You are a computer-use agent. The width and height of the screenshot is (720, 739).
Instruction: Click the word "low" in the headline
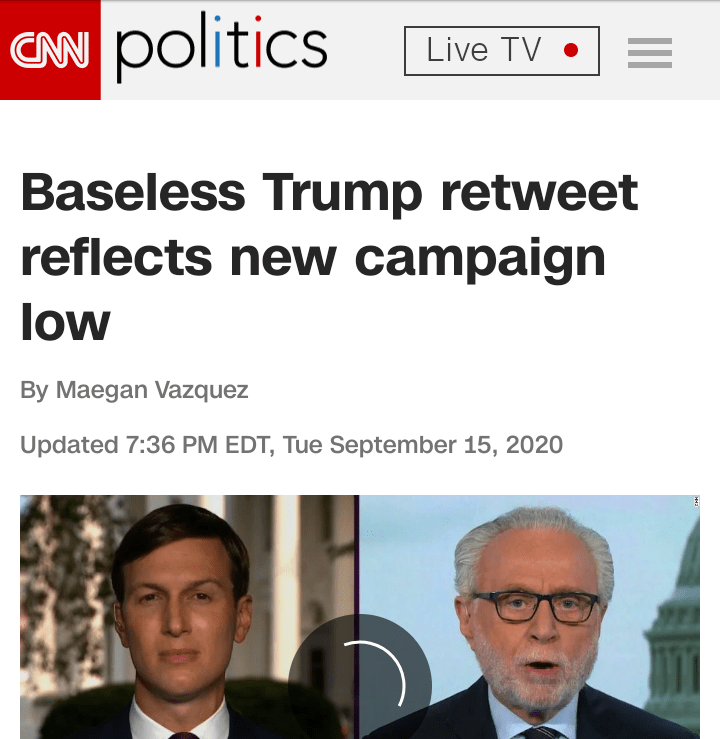pos(65,322)
